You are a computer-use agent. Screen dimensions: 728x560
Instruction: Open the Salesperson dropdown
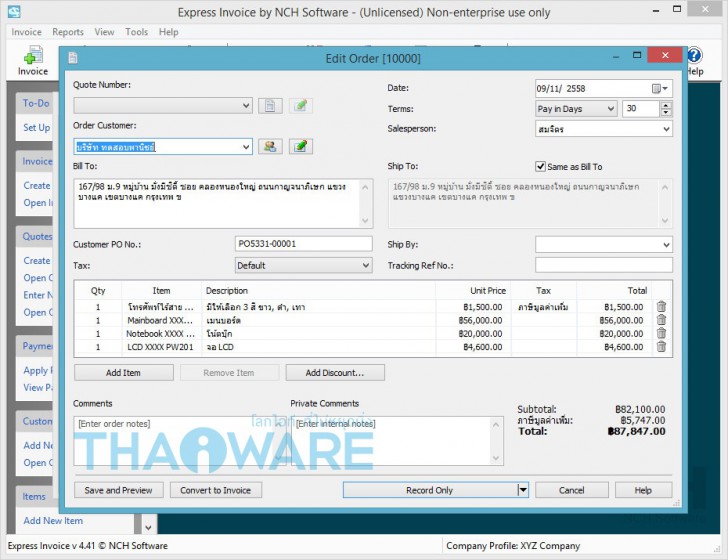(666, 129)
